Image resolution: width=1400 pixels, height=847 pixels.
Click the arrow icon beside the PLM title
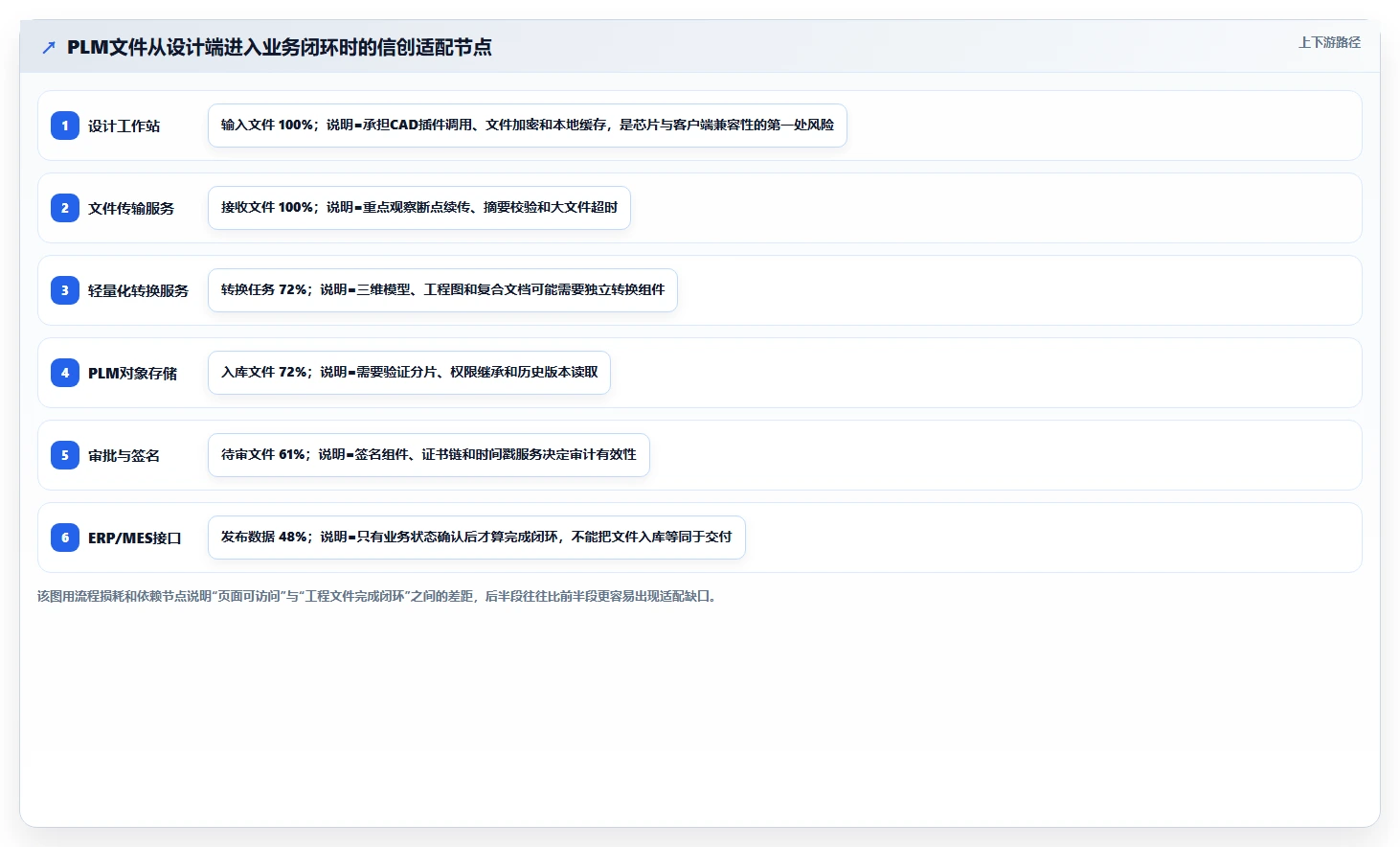coord(49,47)
